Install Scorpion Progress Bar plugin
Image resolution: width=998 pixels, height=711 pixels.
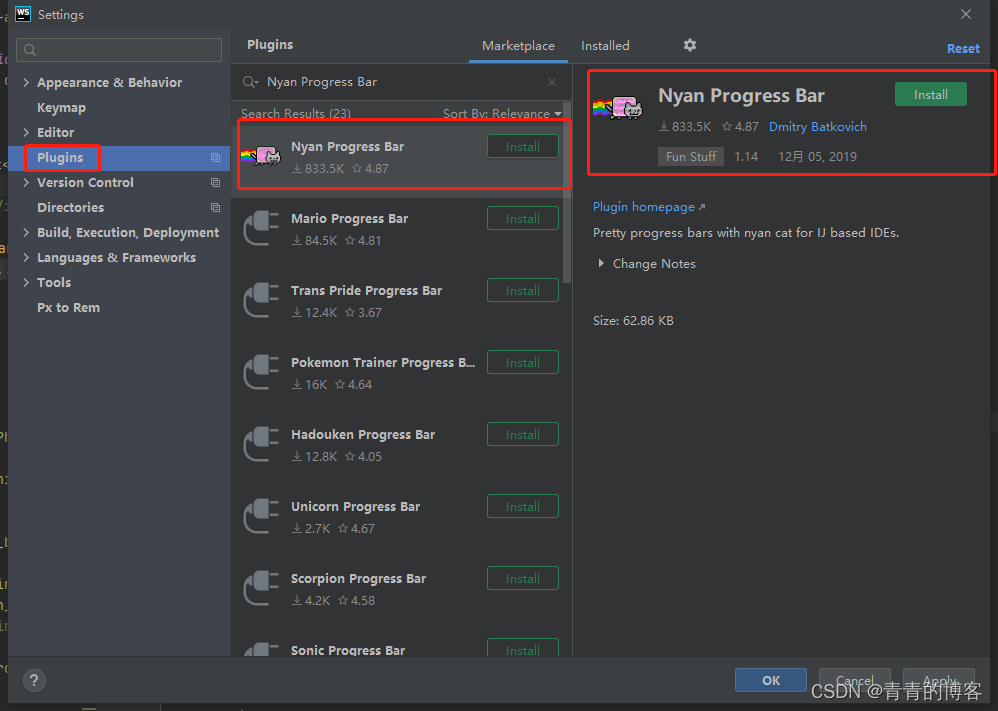[x=523, y=578]
